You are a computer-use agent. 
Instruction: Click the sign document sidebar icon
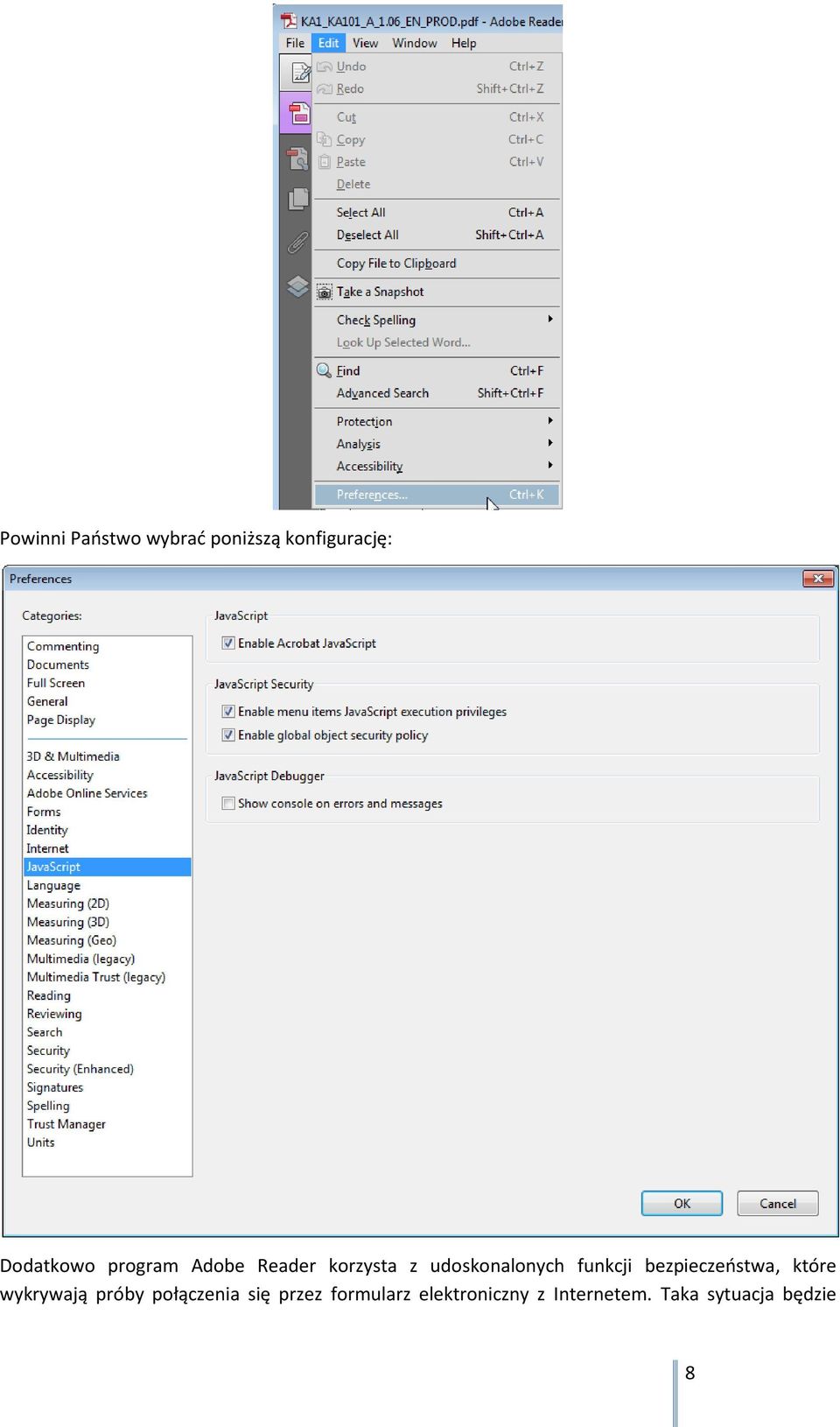click(x=300, y=73)
